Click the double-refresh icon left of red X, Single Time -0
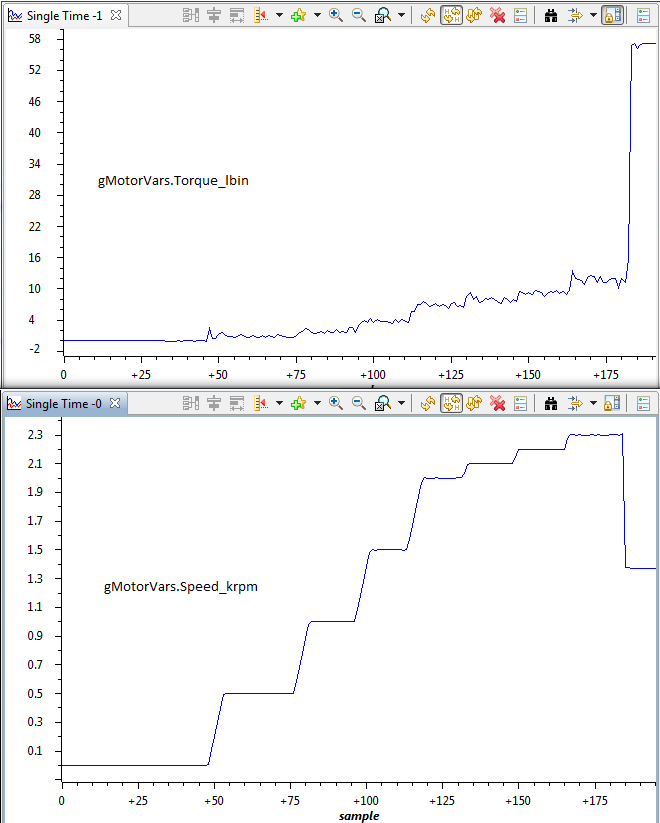The height and width of the screenshot is (823, 660). (x=474, y=403)
